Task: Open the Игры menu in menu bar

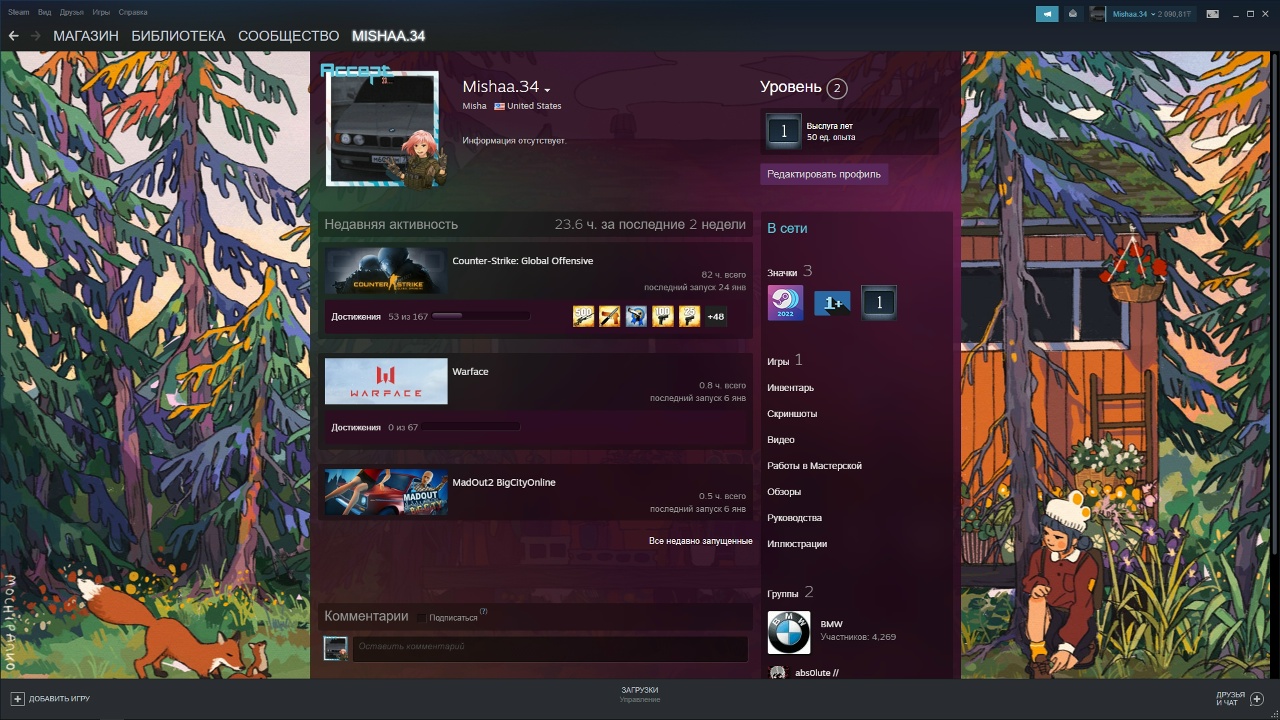Action: tap(101, 12)
